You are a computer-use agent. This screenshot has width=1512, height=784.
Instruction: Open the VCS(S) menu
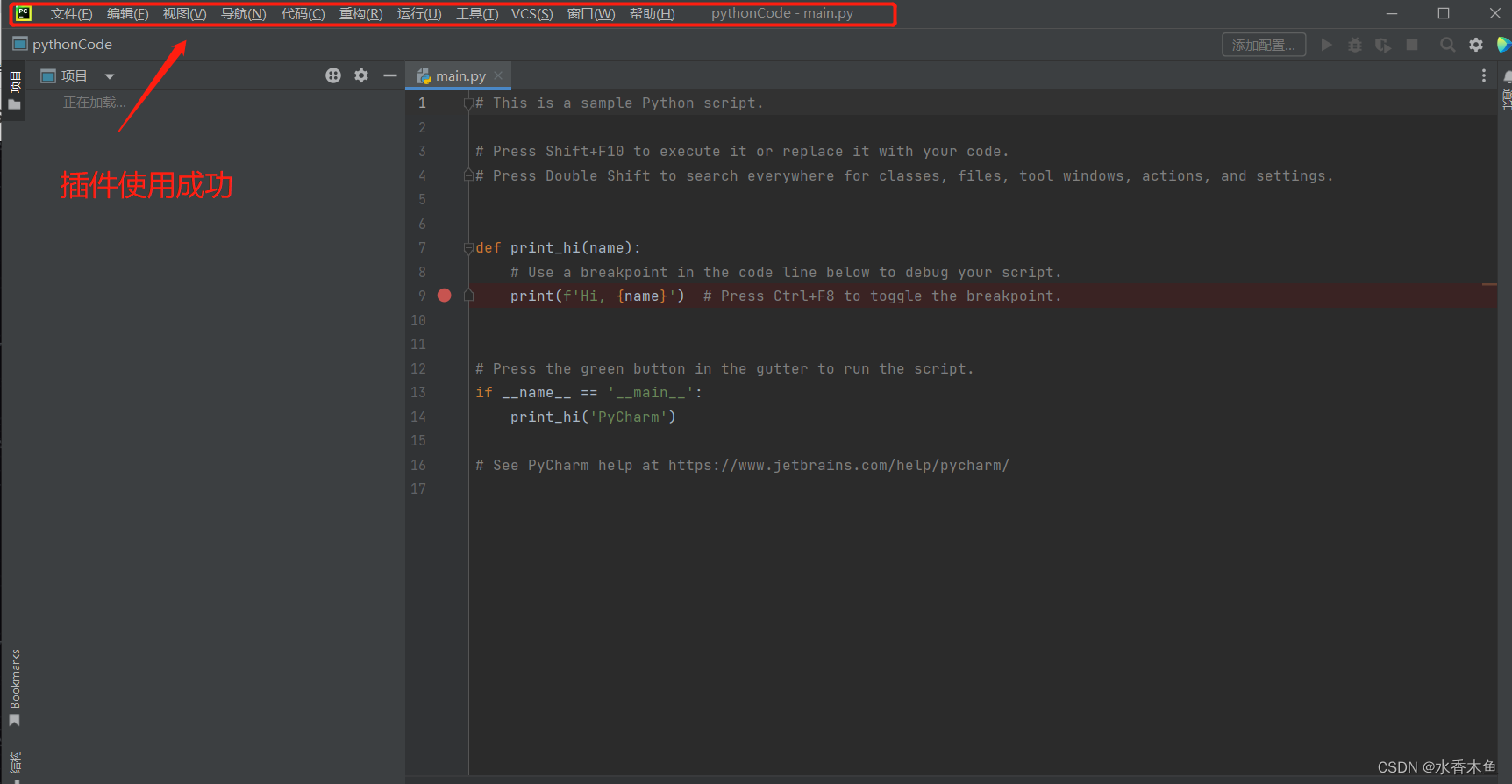[531, 14]
